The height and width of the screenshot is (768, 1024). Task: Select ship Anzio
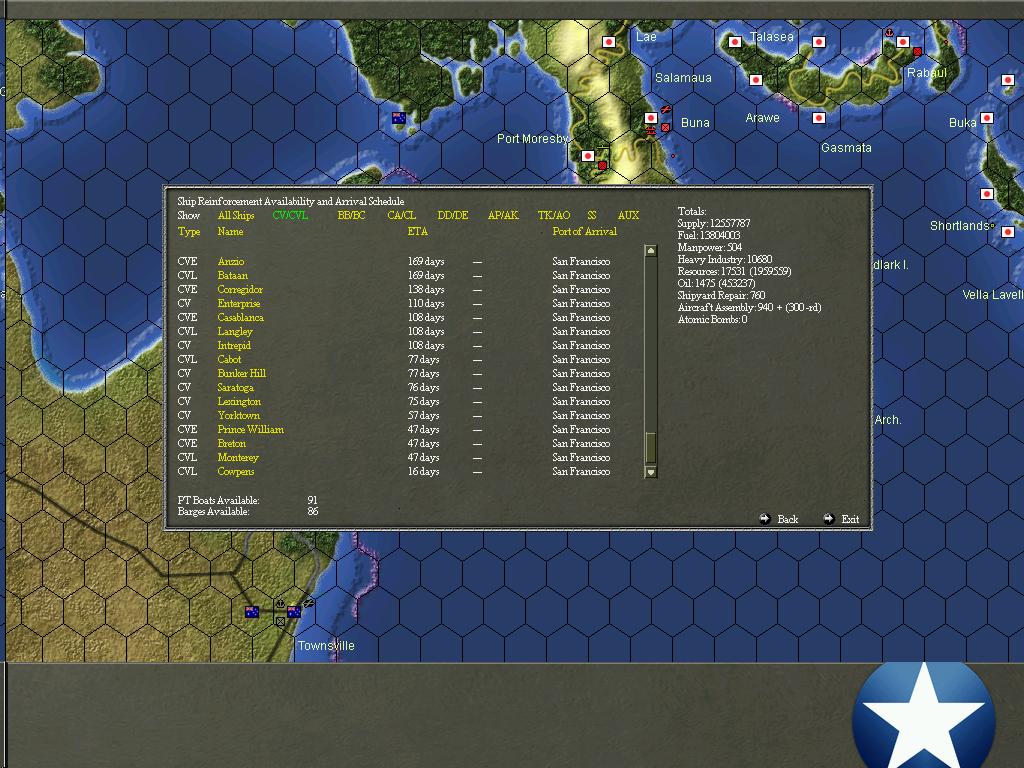click(x=231, y=261)
